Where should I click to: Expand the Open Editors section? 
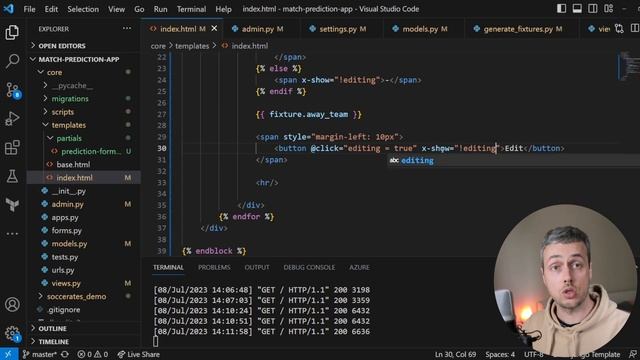point(84,46)
